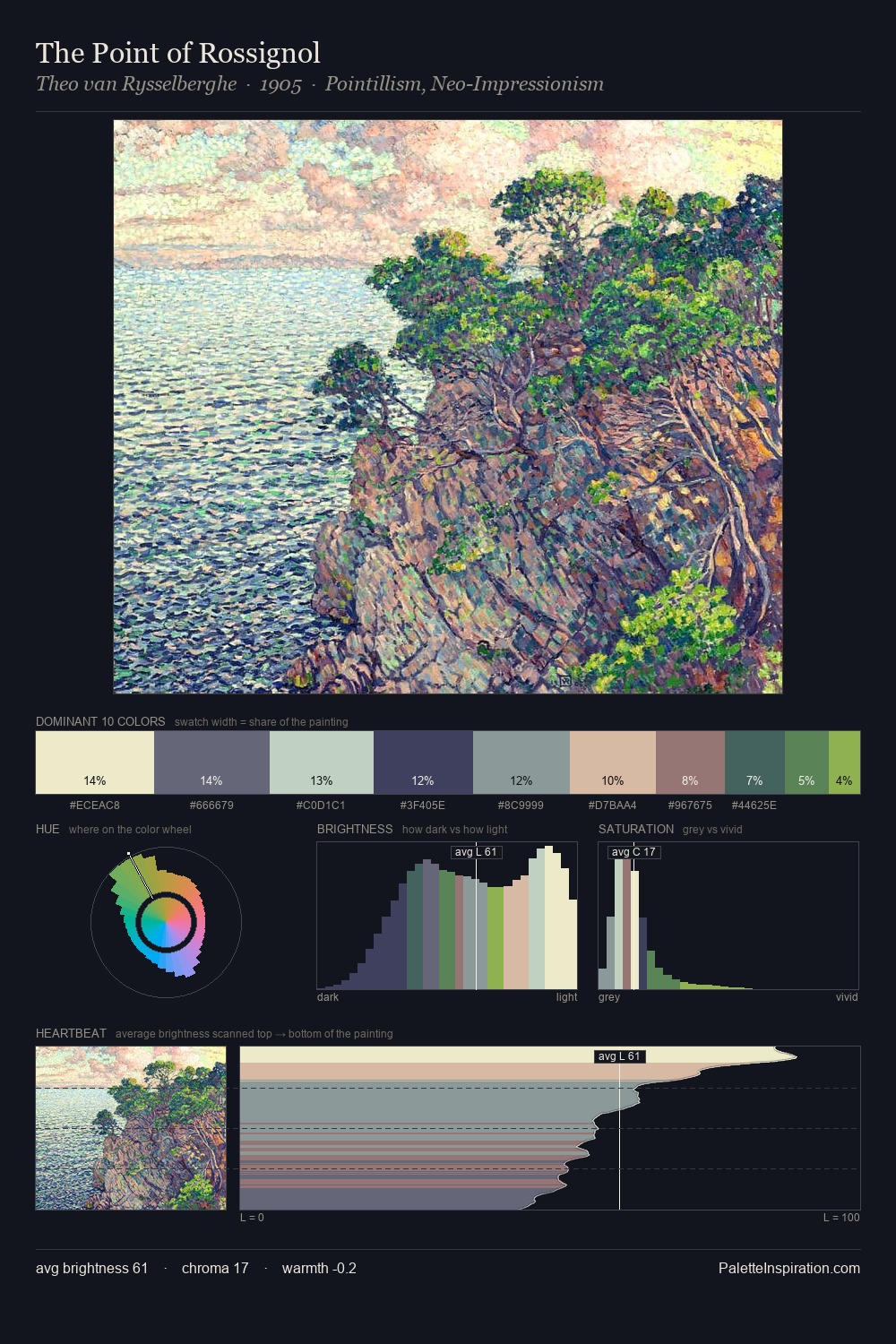Choose the #D7BAA4 peach swatch
896x1344 pixels.
point(613,762)
